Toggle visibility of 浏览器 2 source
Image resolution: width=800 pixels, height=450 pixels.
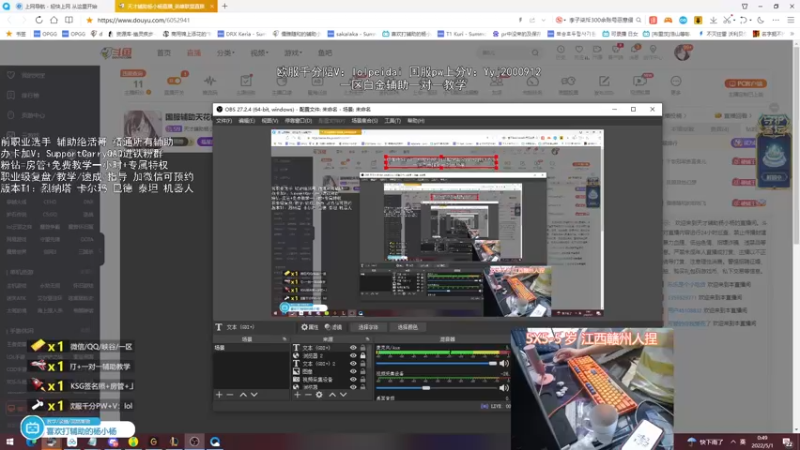(x=353, y=356)
